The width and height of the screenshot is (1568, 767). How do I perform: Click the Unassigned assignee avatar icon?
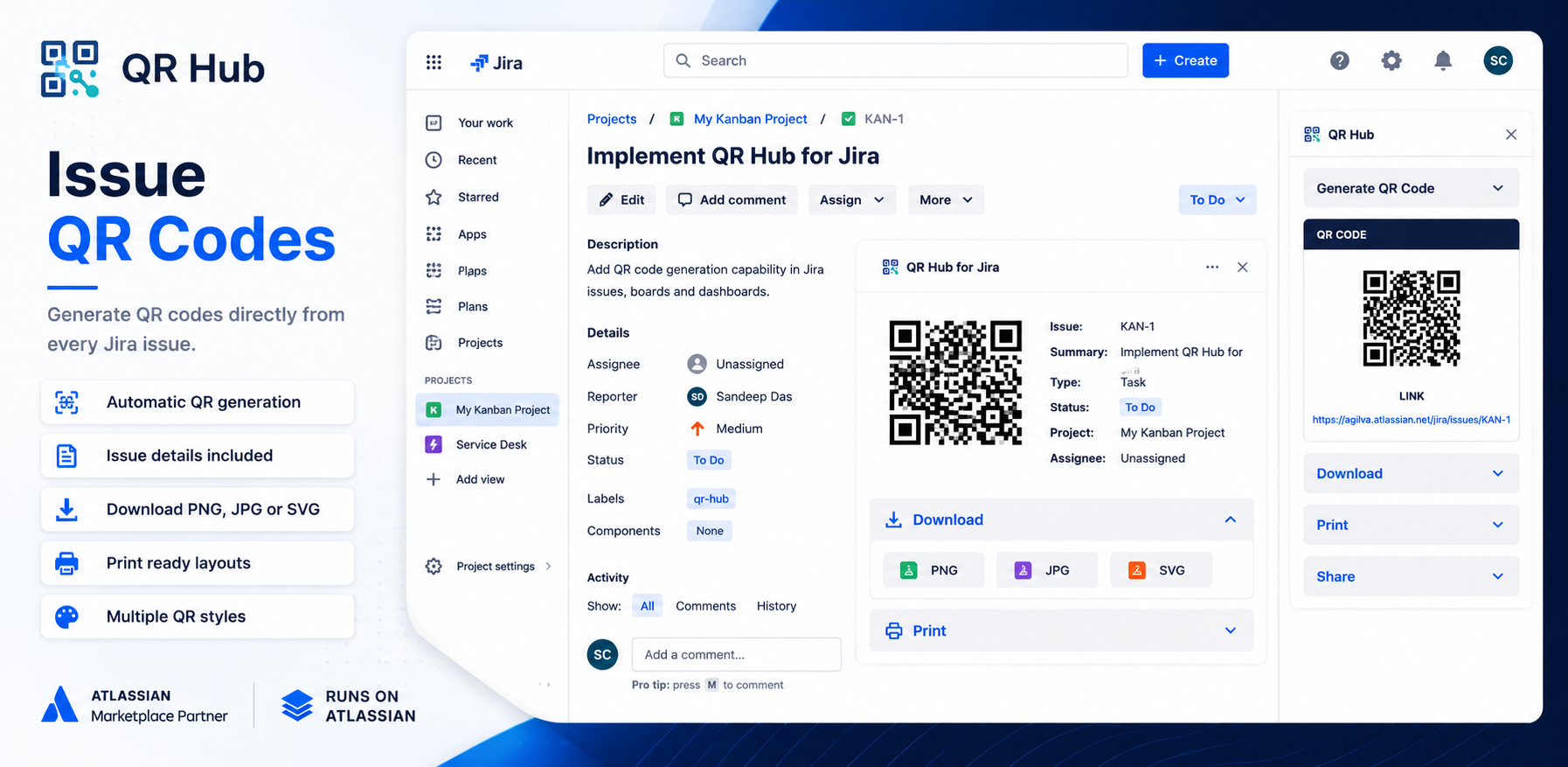pyautogui.click(x=697, y=364)
